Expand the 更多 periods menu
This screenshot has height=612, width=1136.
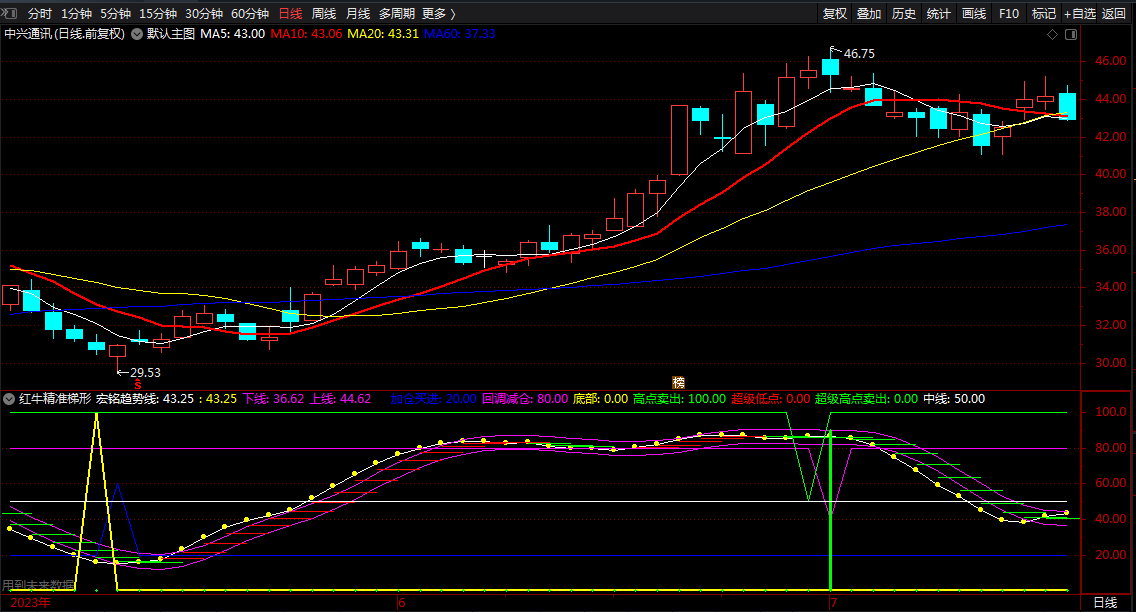click(438, 14)
